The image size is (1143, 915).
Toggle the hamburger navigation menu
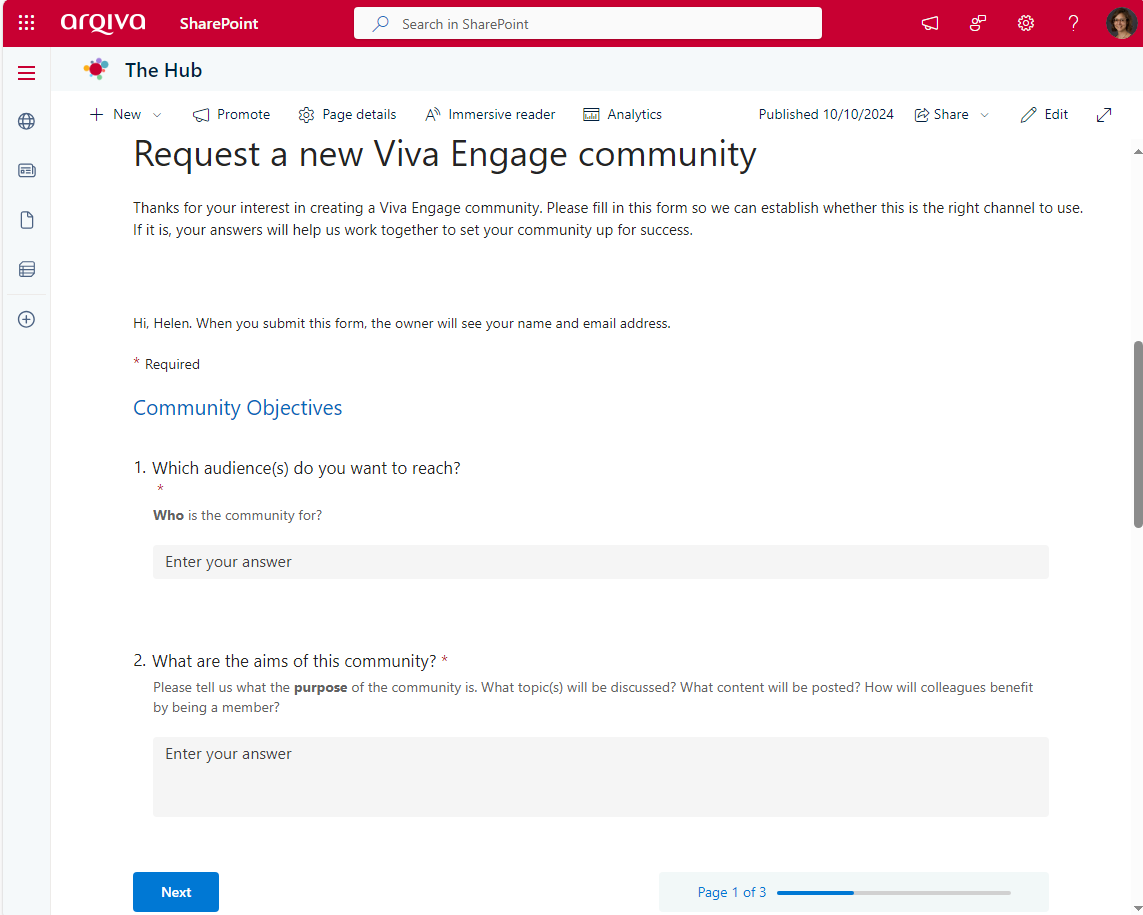(26, 73)
